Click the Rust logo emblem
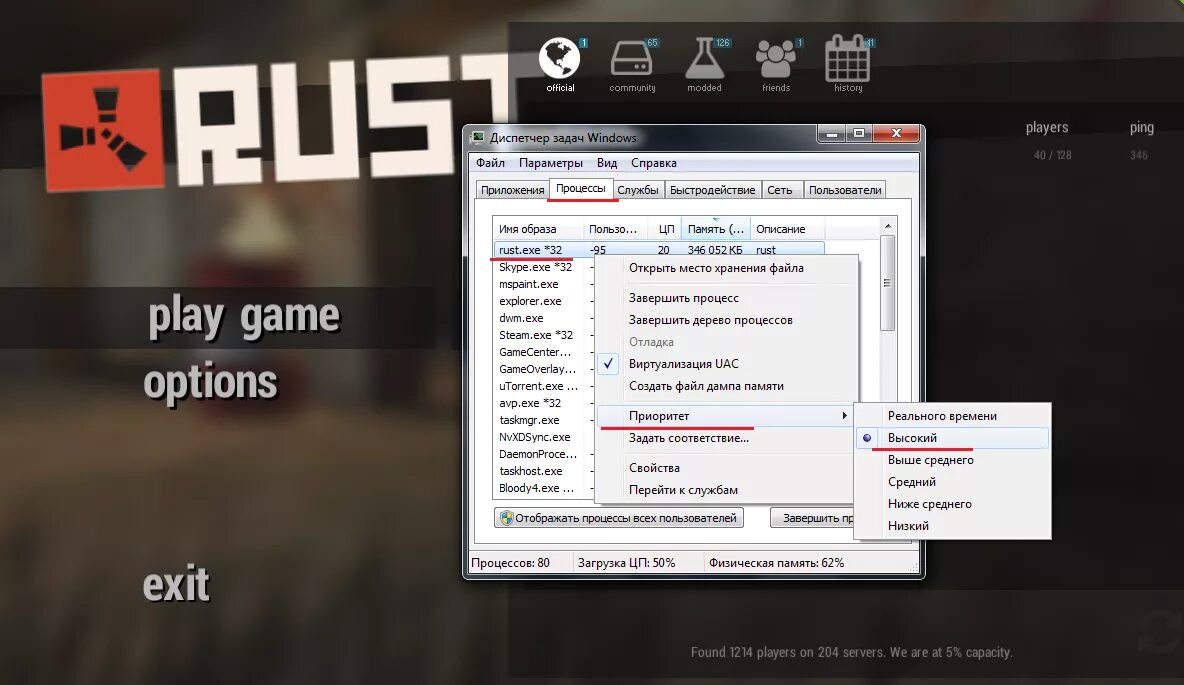 102,129
